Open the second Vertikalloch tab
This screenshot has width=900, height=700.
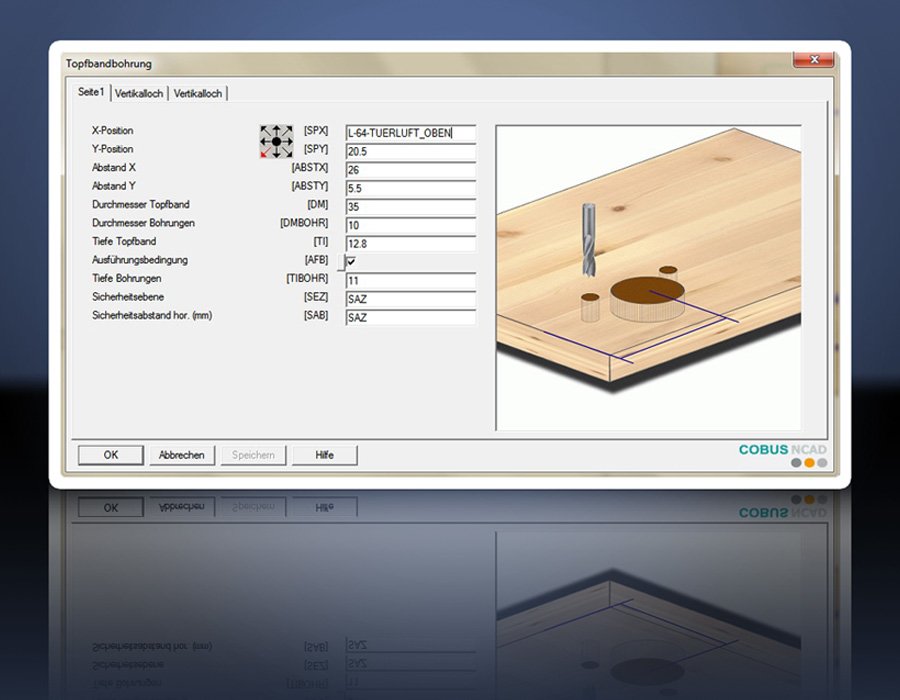coord(198,94)
